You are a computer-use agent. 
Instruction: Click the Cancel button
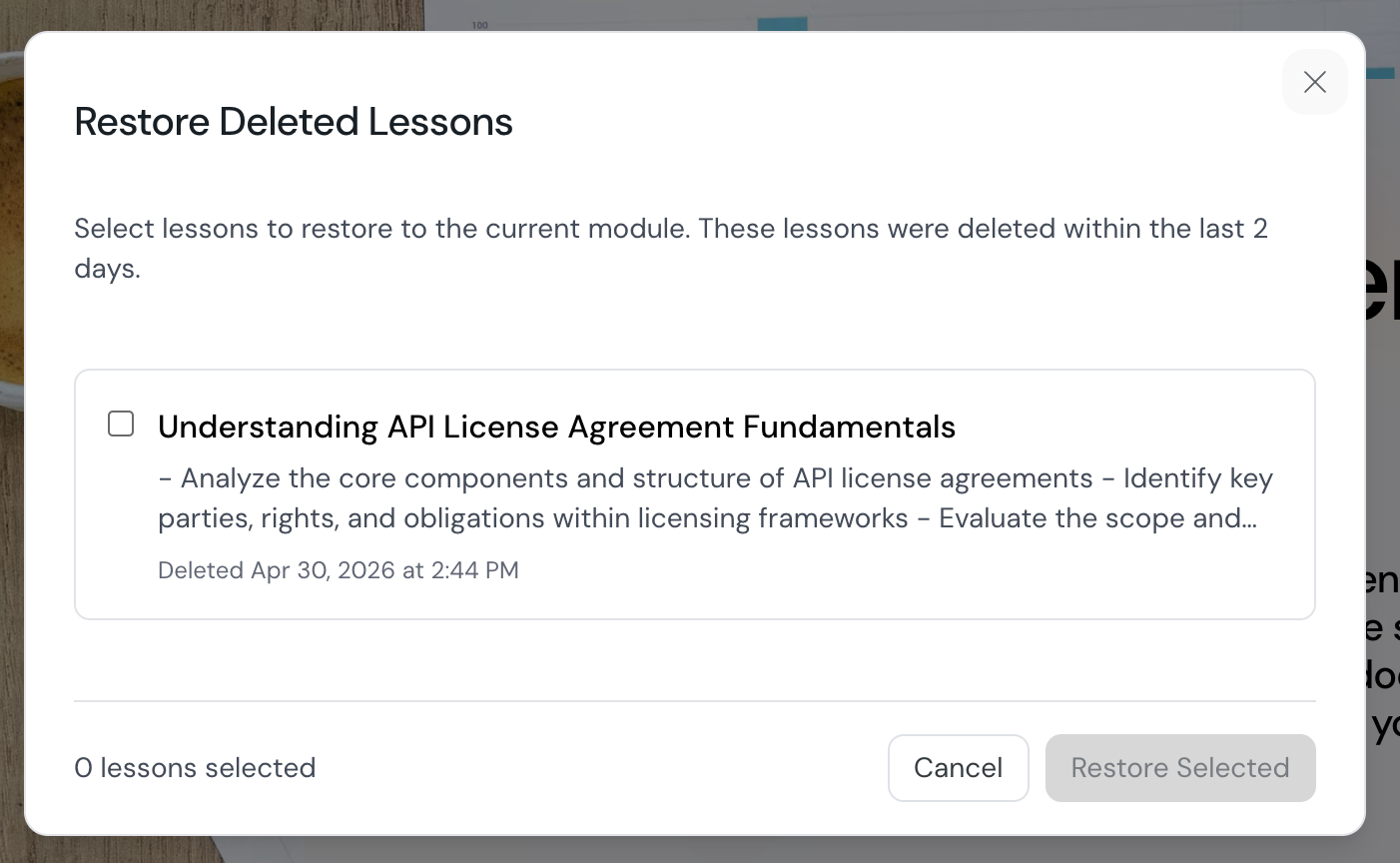958,767
